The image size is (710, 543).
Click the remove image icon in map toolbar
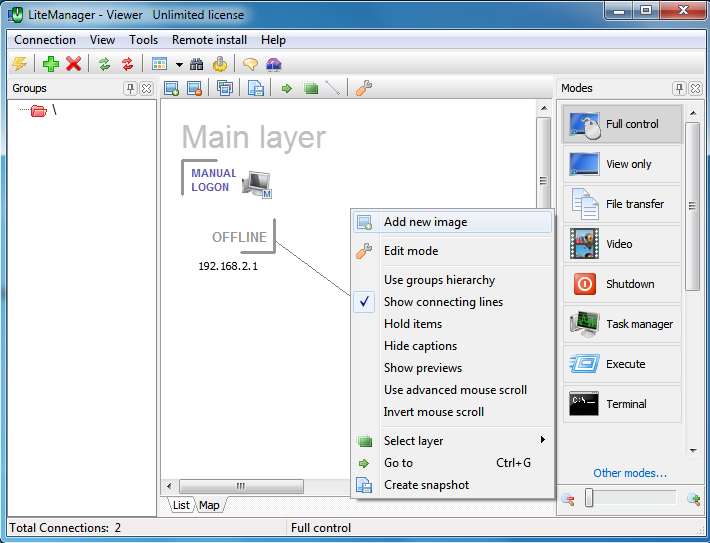click(194, 88)
